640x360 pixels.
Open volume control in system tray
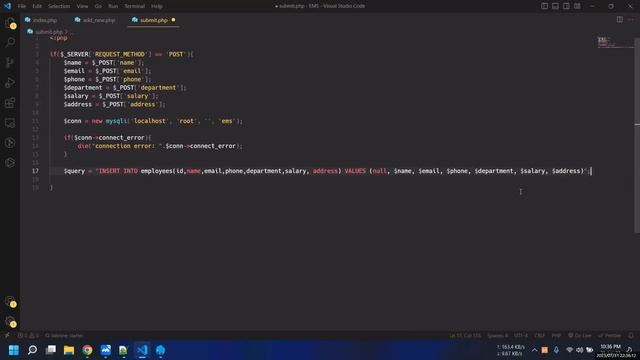coord(579,350)
